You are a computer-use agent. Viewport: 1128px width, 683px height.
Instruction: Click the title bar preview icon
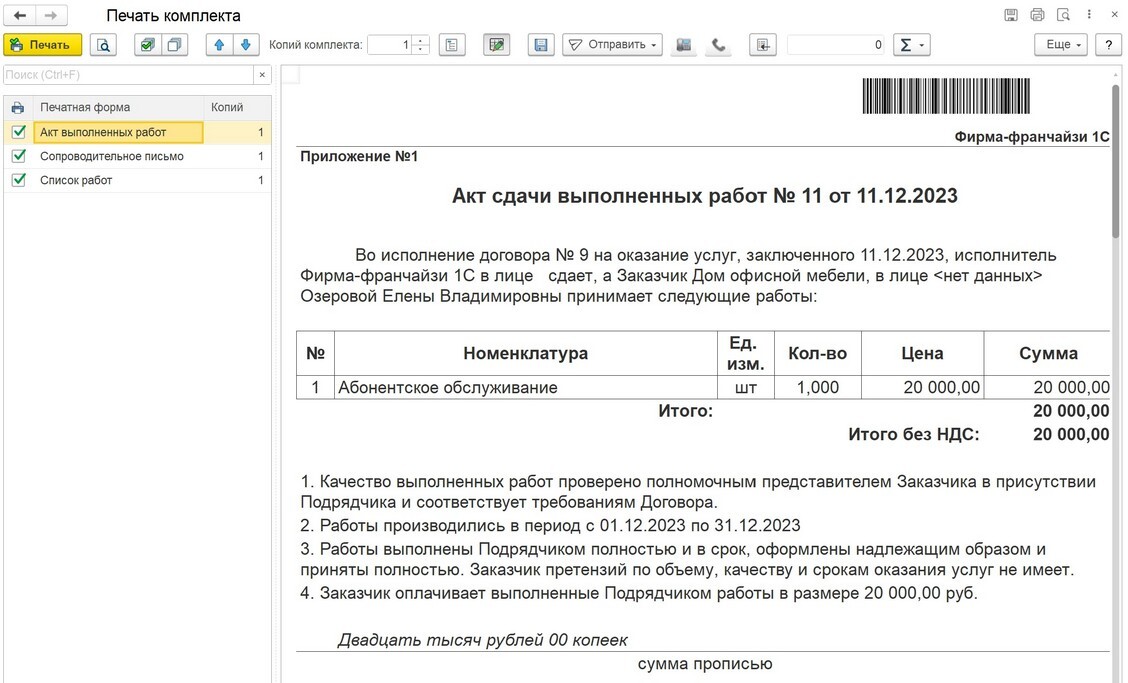click(x=1063, y=14)
